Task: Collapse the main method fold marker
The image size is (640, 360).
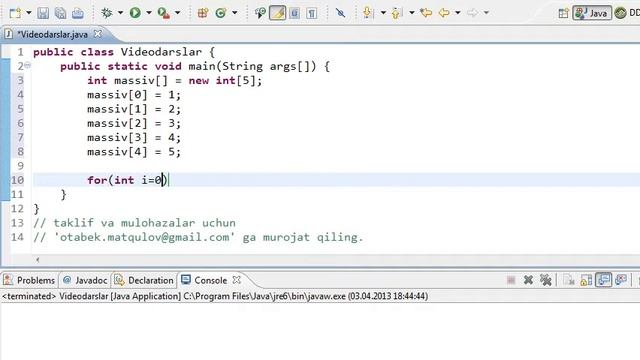Action: point(27,65)
